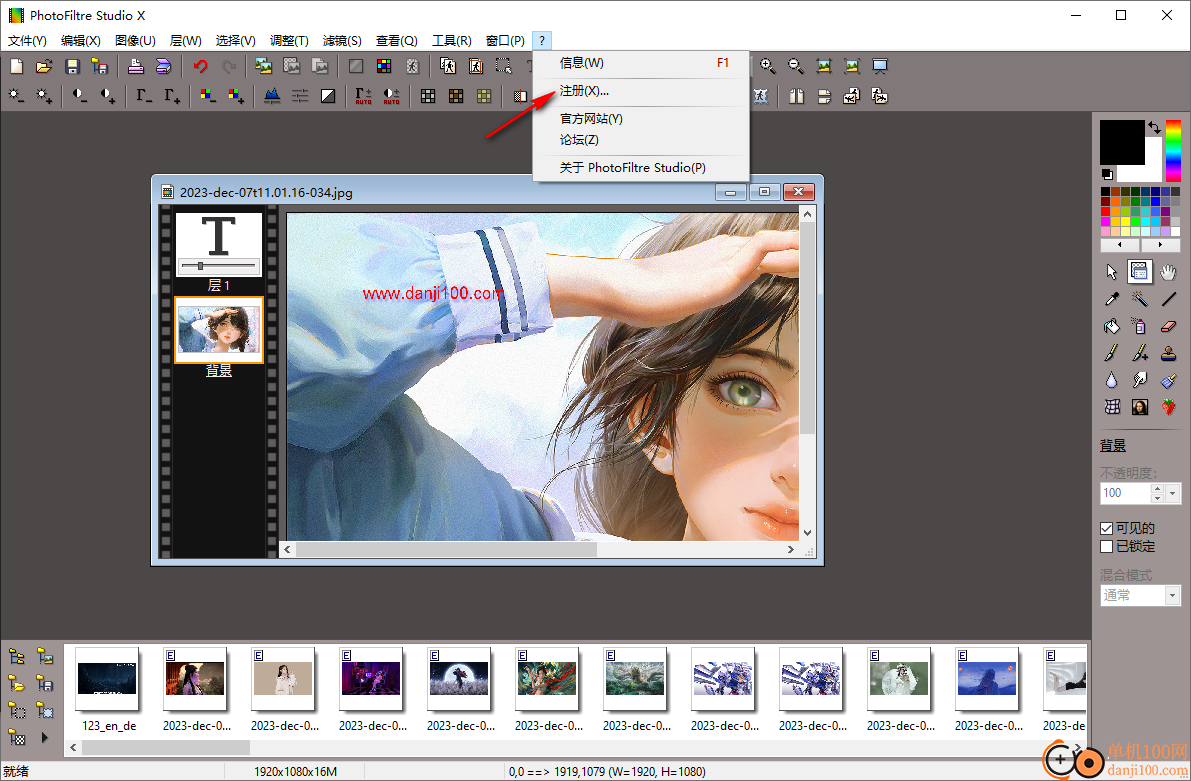Viewport: 1191px width, 781px height.
Task: Click the fit image to window icon
Action: point(824,66)
